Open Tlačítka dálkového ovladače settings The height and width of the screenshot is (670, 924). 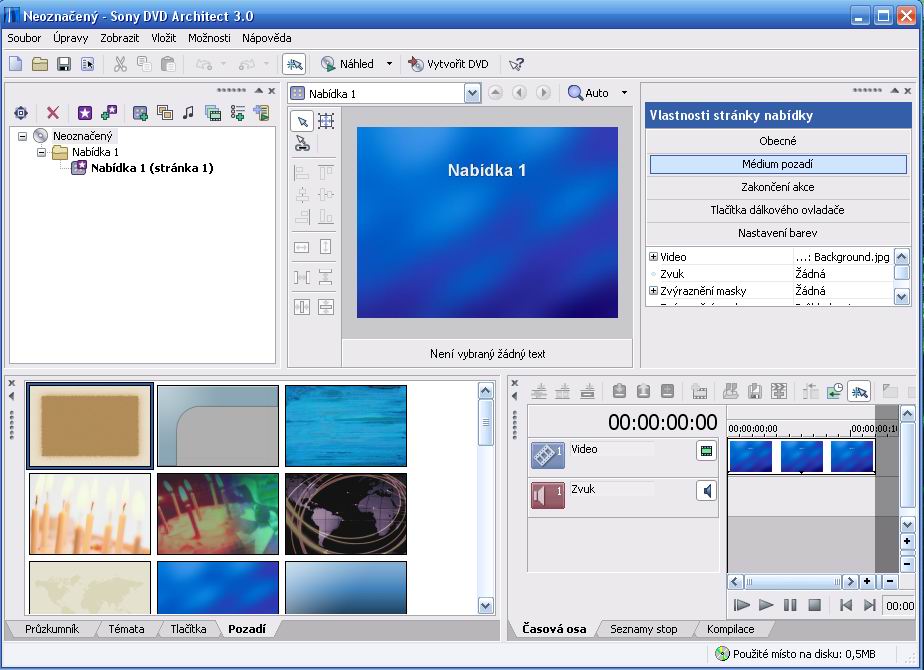777,208
